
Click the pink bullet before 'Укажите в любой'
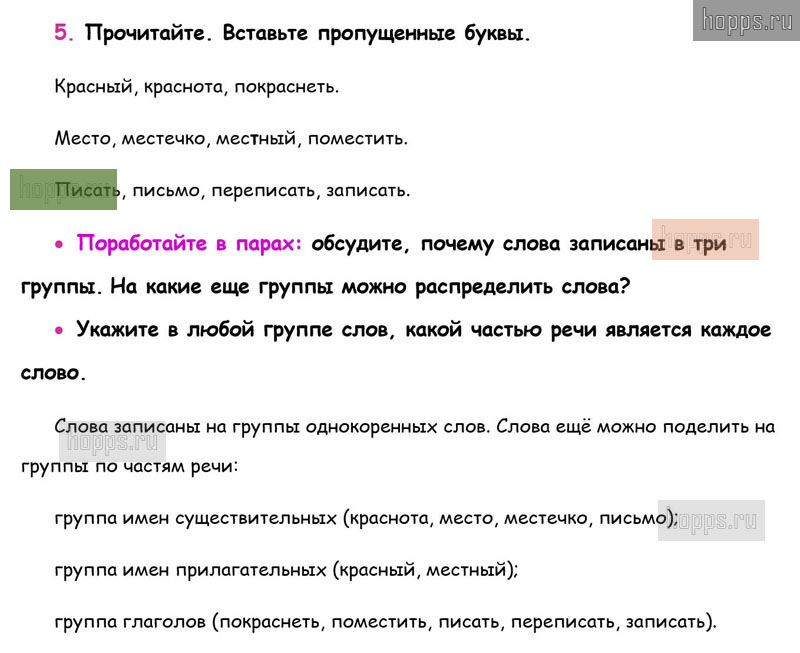coord(60,330)
